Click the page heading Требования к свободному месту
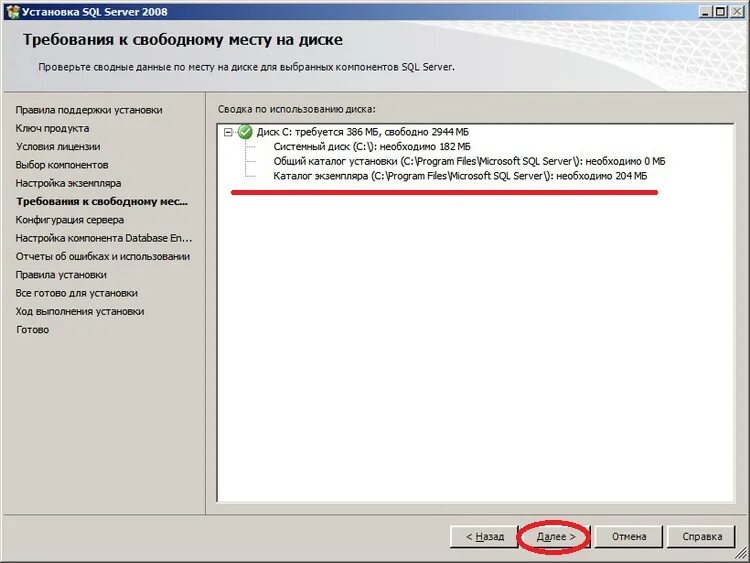This screenshot has height=563, width=750. (x=183, y=39)
